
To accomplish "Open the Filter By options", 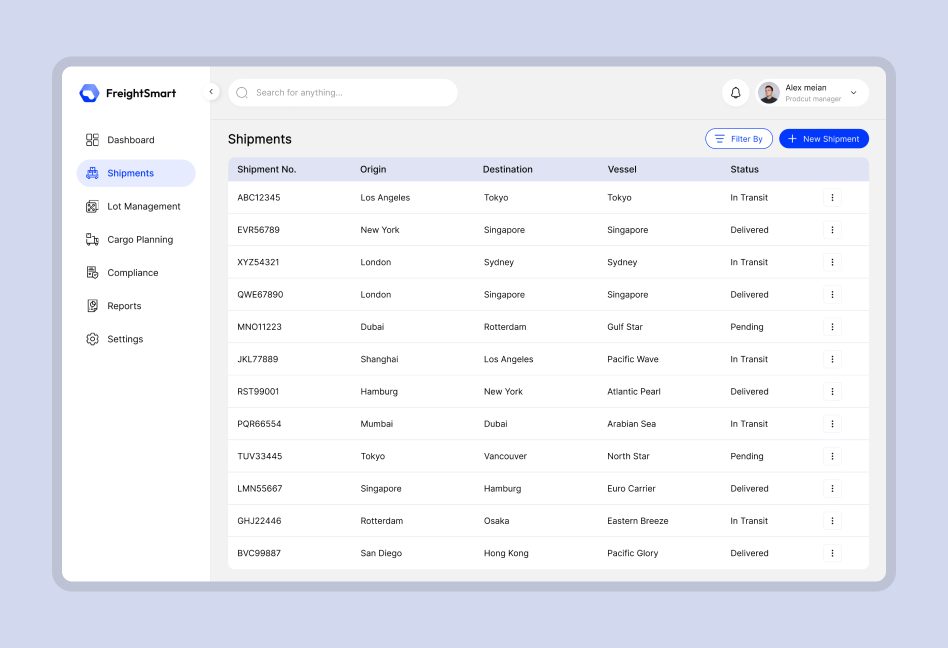I will pyautogui.click(x=738, y=139).
